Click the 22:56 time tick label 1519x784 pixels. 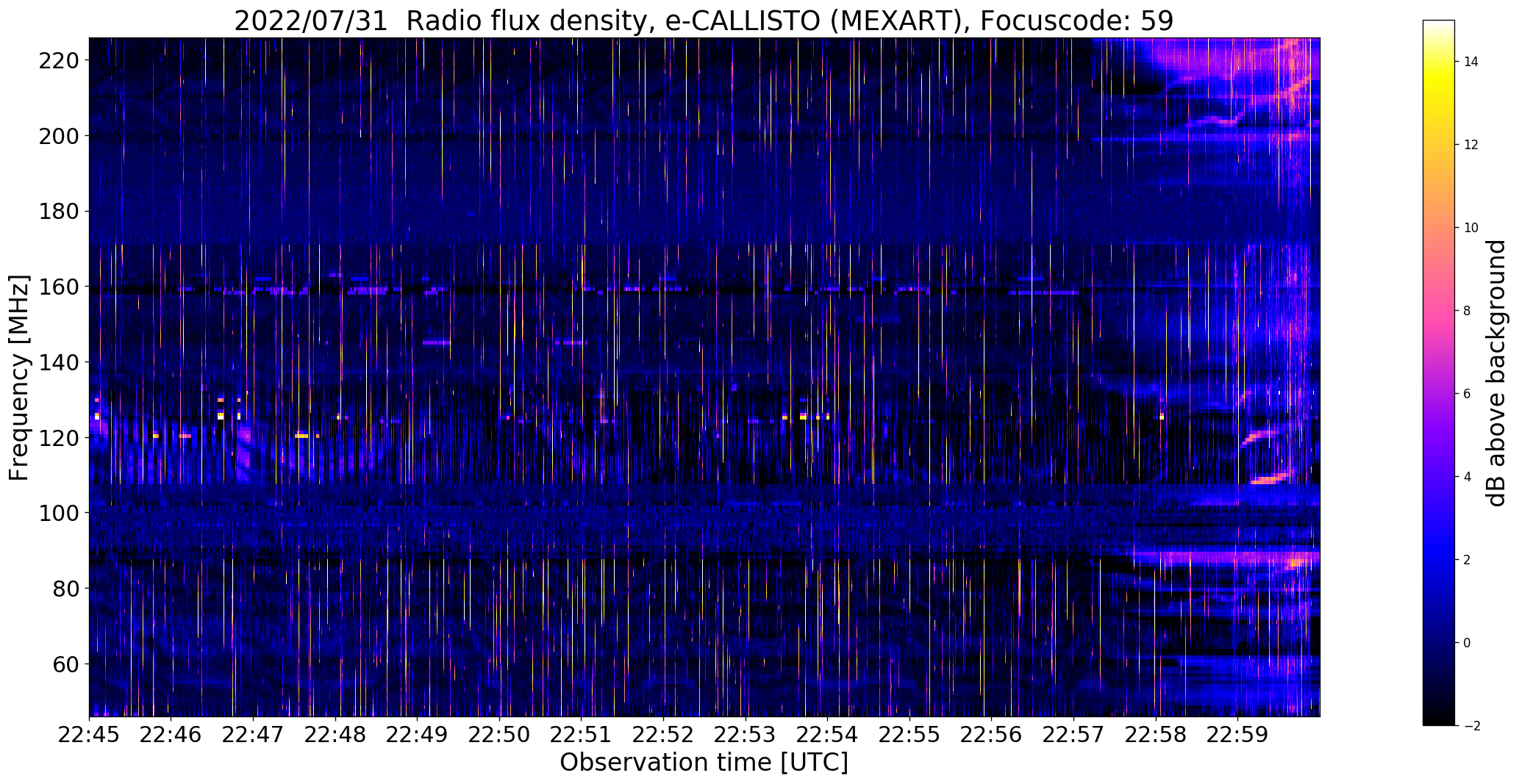991,734
